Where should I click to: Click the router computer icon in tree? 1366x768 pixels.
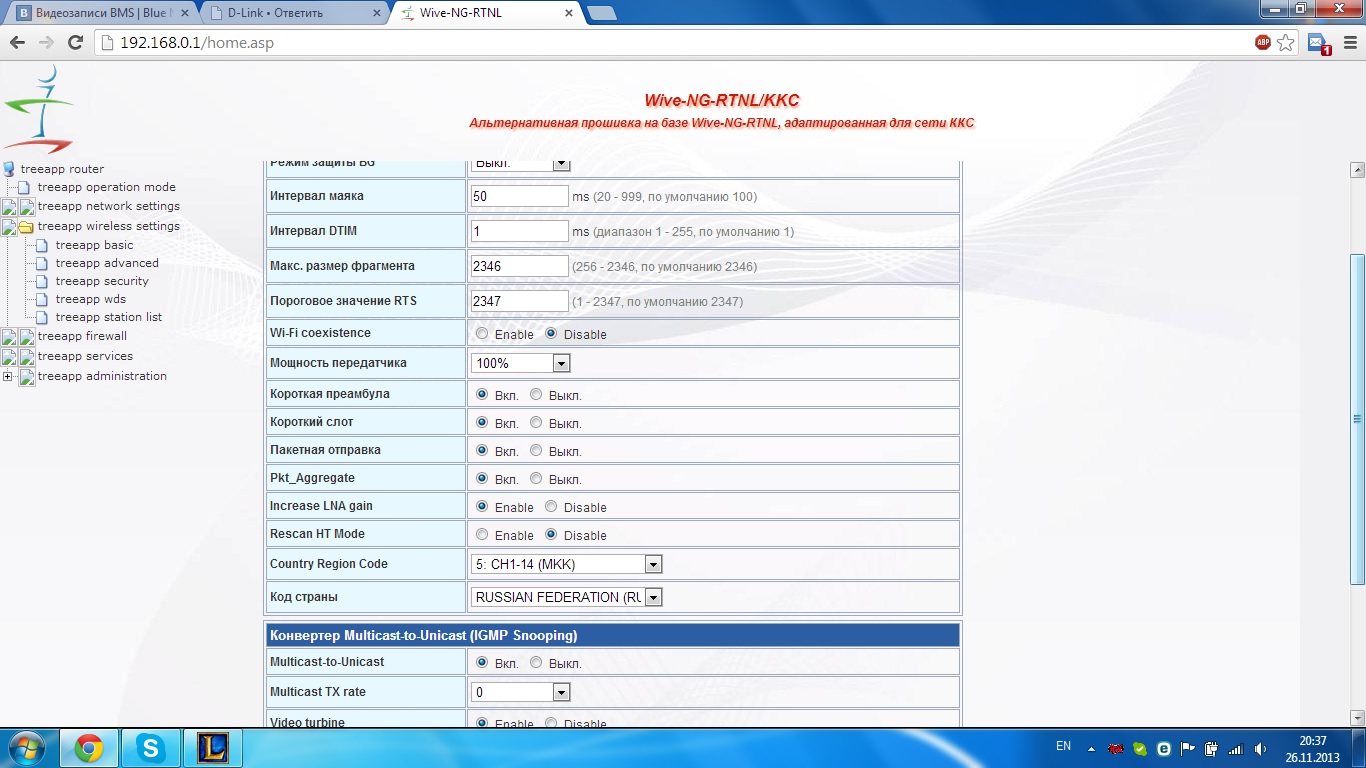click(9, 169)
